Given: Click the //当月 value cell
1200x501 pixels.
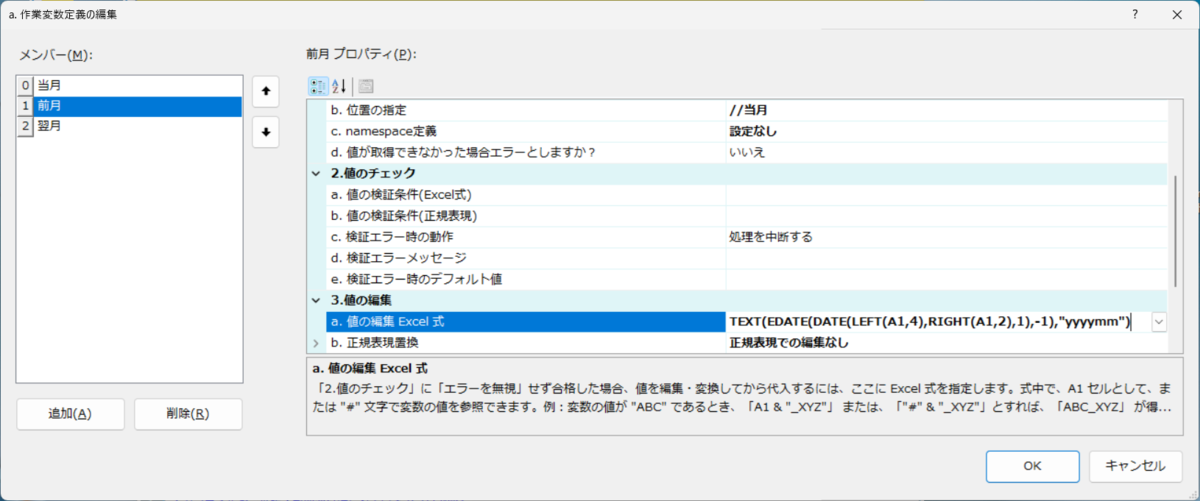Looking at the screenshot, I should (x=947, y=110).
